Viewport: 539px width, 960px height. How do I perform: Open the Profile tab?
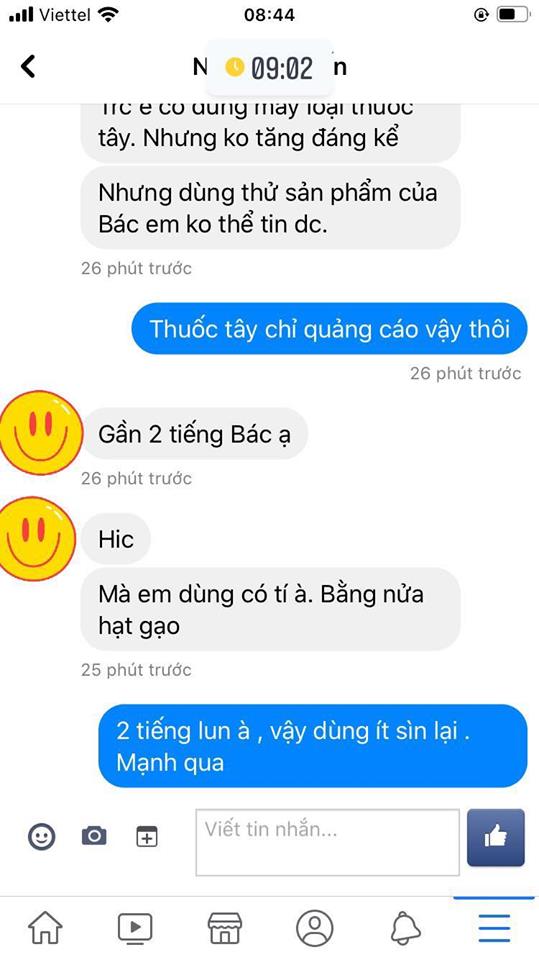point(315,928)
